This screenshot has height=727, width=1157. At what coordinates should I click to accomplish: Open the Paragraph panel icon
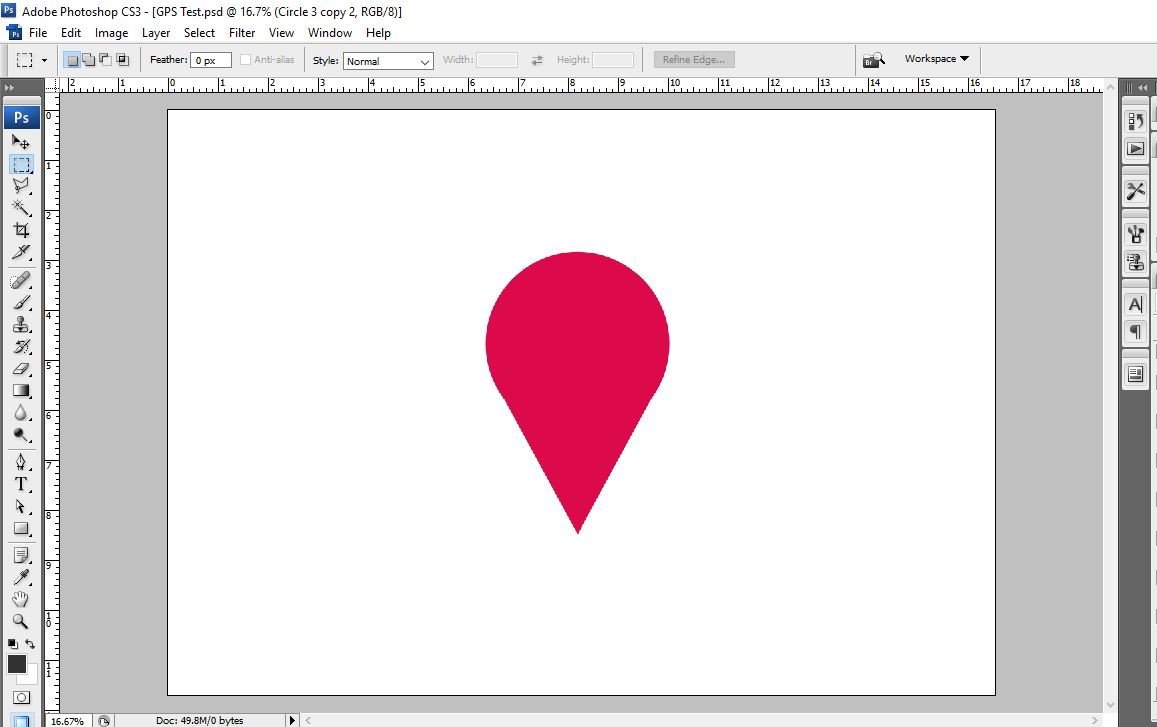click(x=1136, y=332)
